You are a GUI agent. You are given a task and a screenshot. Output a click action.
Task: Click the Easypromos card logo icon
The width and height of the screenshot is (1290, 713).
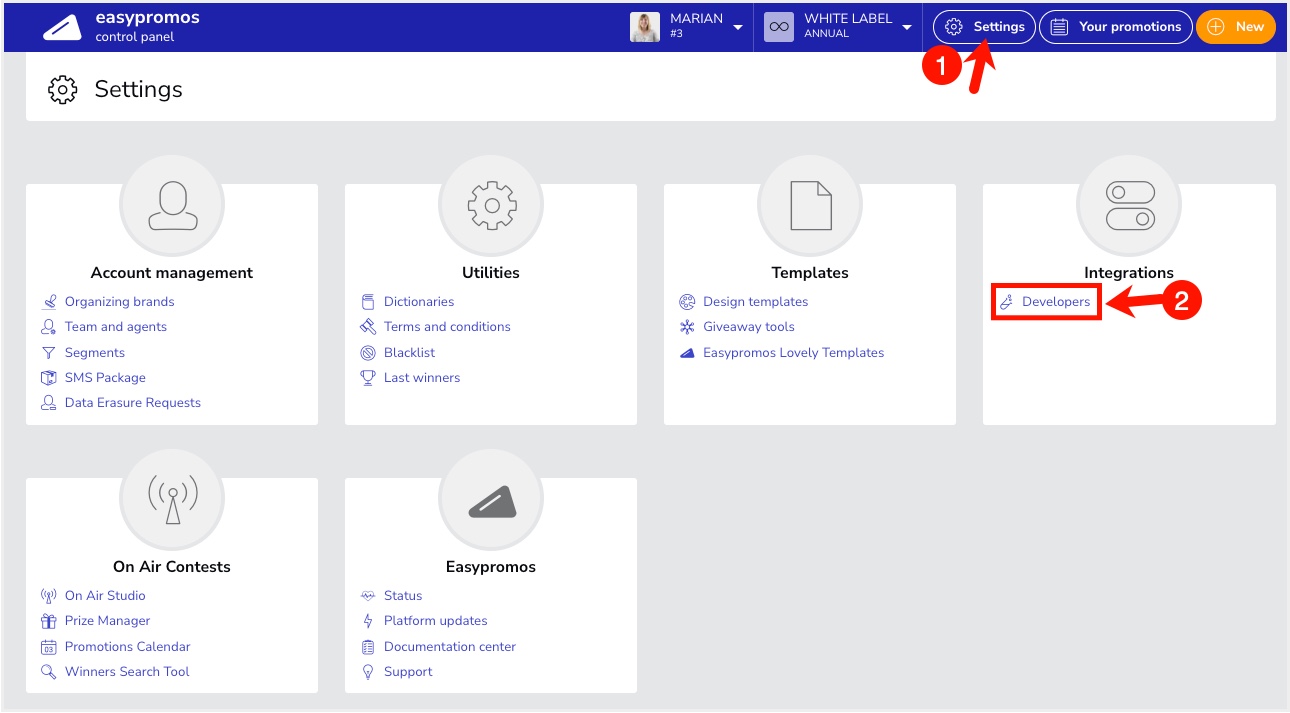(491, 500)
